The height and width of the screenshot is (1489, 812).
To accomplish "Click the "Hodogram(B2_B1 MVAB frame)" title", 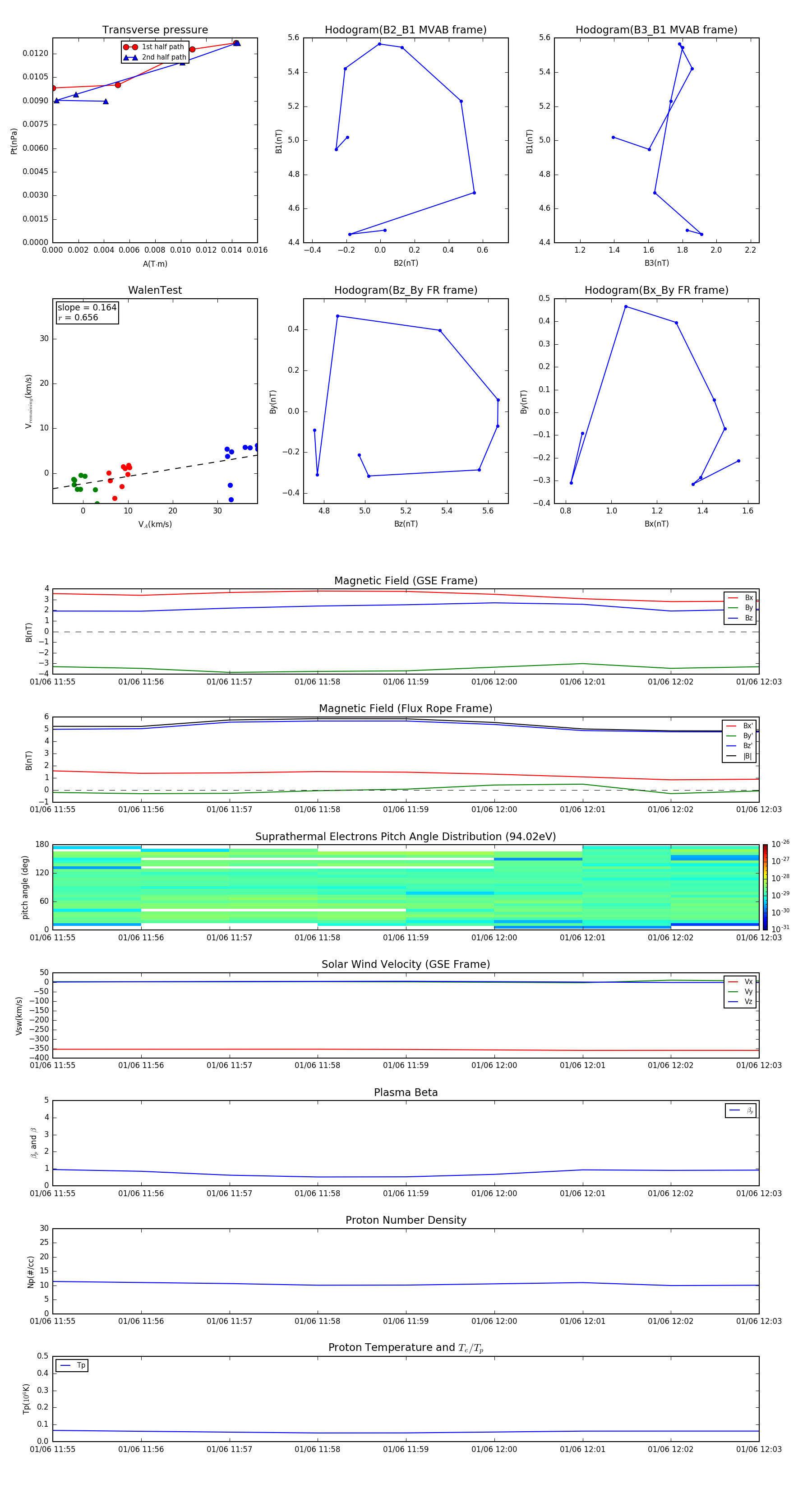I will point(406,30).
